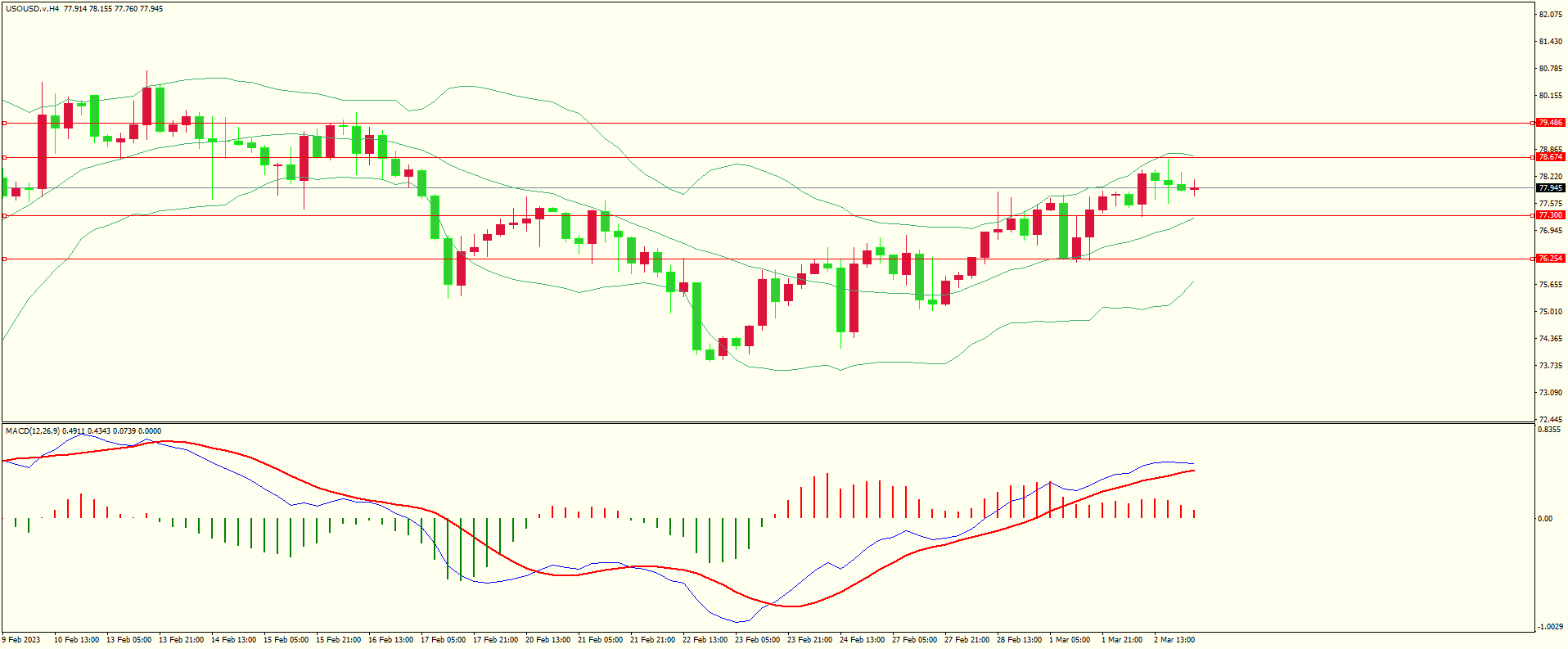Image resolution: width=1568 pixels, height=649 pixels.
Task: Grab the left handle of the 79.486 line
Action: pos(4,124)
